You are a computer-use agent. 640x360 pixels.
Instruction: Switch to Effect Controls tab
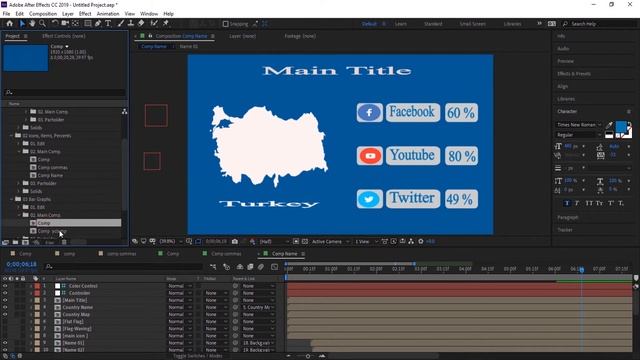point(64,36)
